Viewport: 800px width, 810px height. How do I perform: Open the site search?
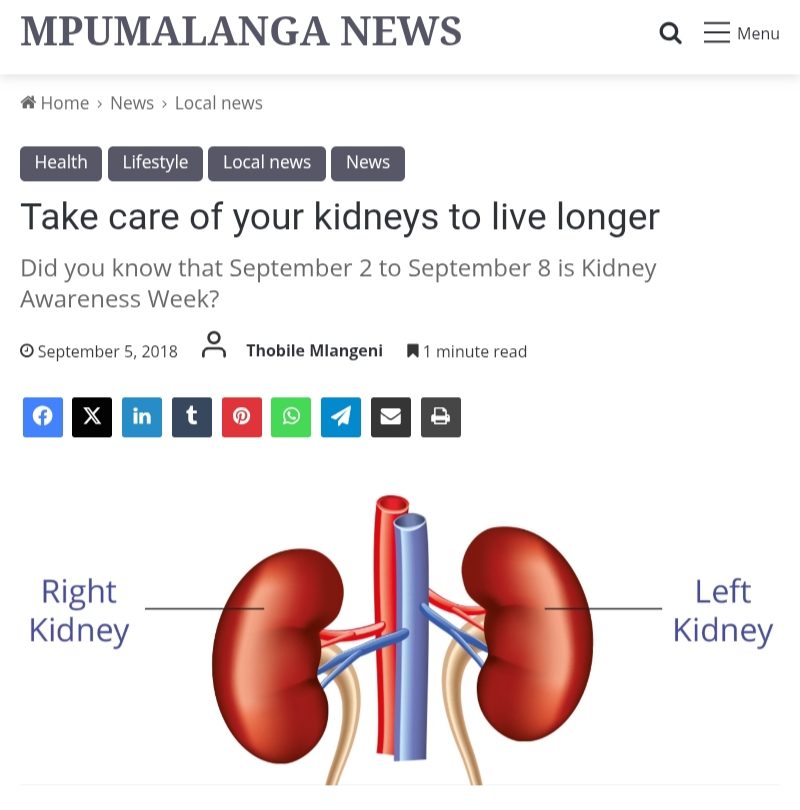click(x=670, y=33)
